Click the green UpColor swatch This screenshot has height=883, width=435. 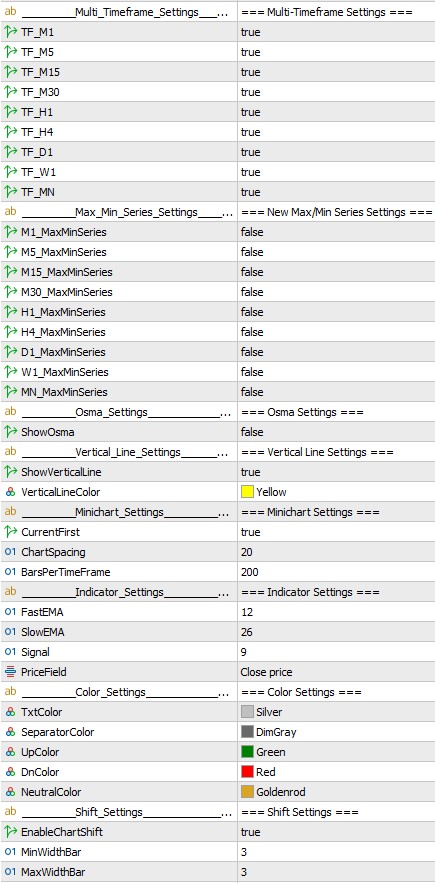tap(247, 752)
